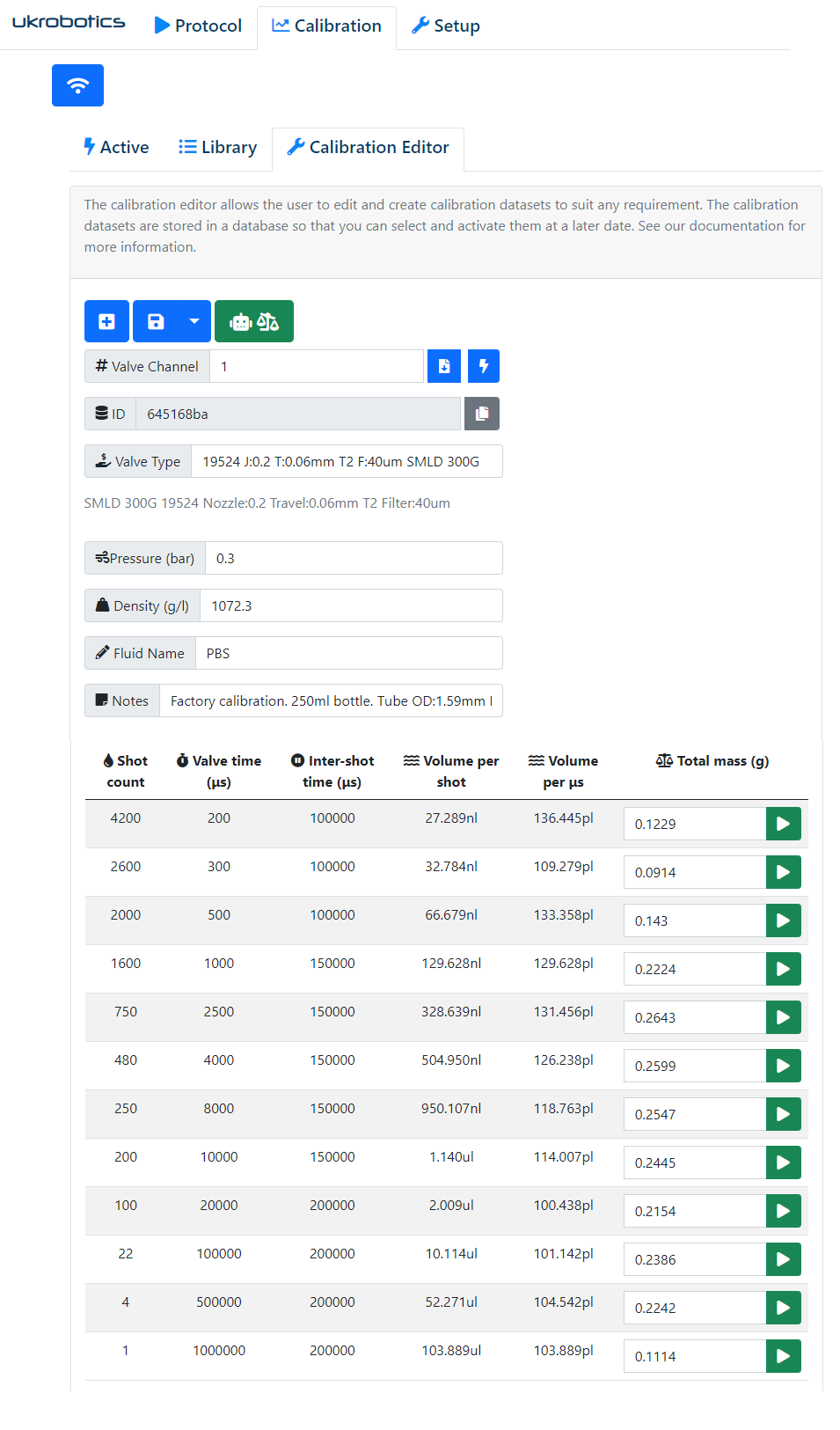Viewport: 840px width, 1430px height.
Task: Open the save options dropdown caret
Action: [194, 321]
